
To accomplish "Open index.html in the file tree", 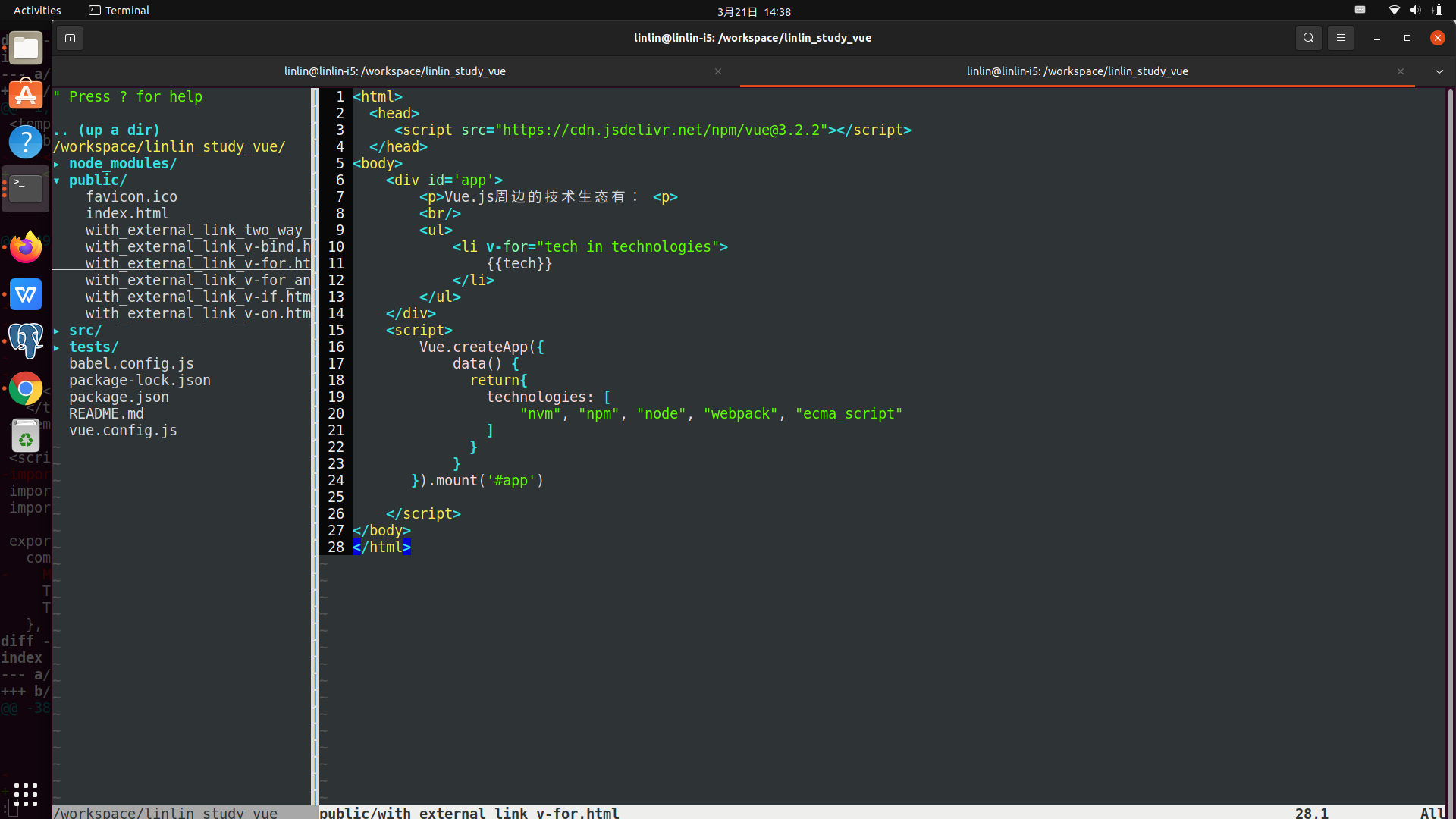I will point(127,213).
